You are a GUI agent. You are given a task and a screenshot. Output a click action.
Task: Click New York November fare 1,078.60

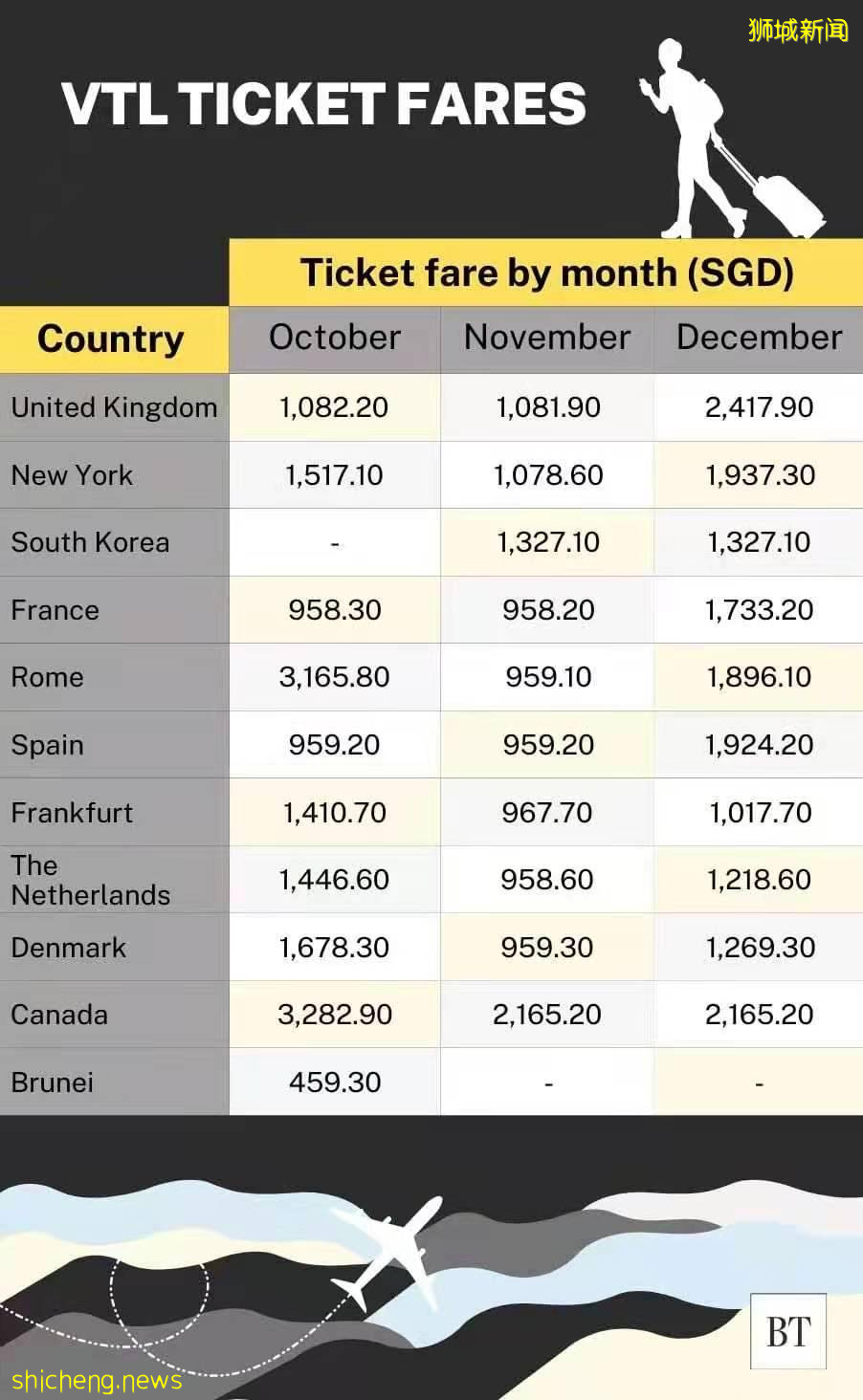pos(548,475)
